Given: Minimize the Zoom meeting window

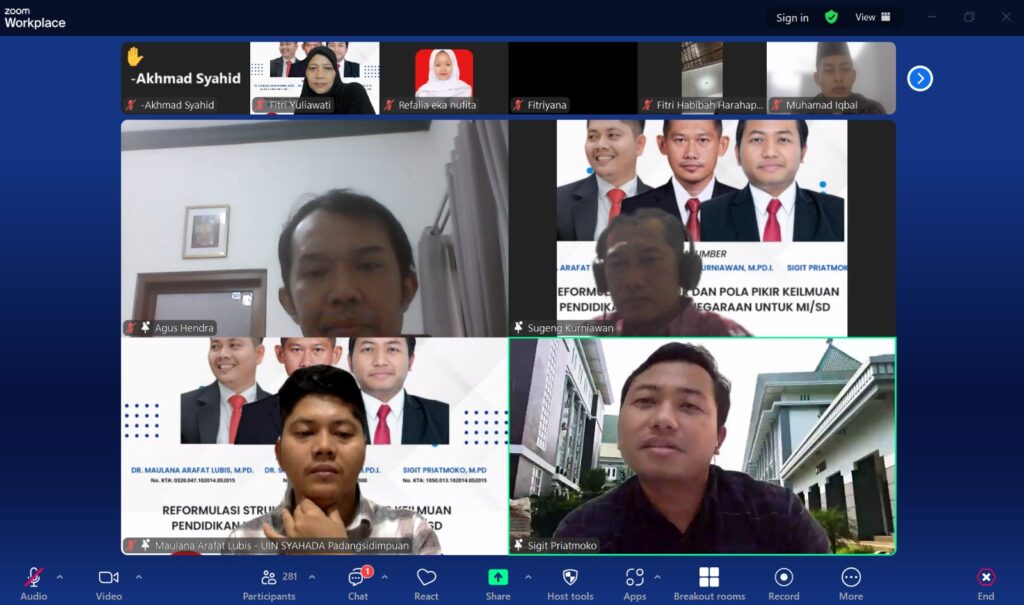Looking at the screenshot, I should [932, 17].
